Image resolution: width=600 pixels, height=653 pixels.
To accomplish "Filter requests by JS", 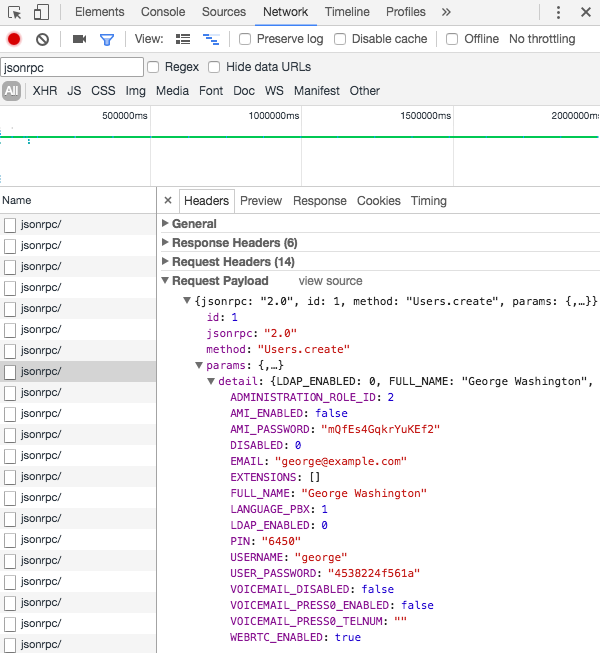I will point(74,91).
